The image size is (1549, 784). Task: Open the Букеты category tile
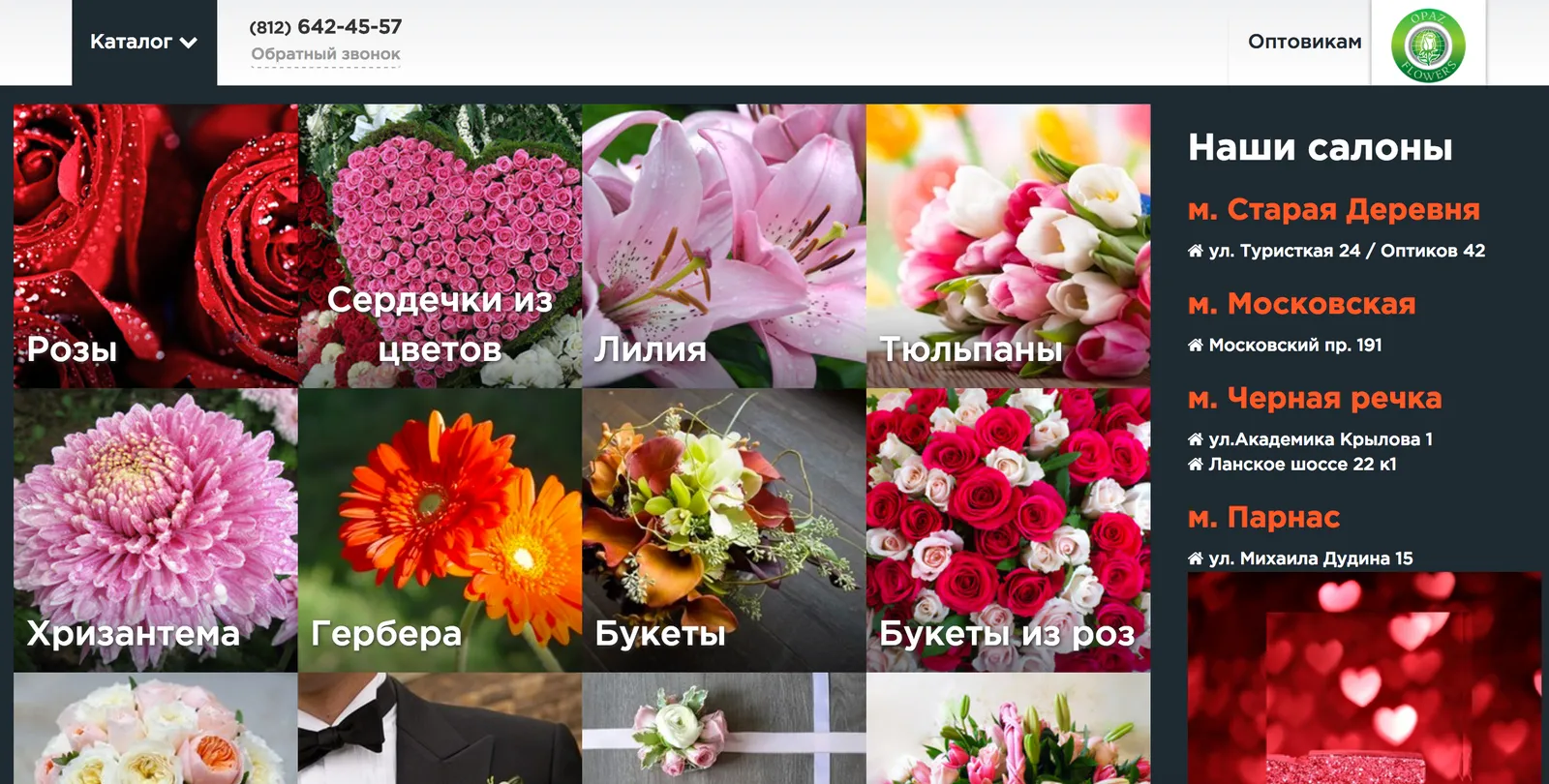(x=724, y=530)
